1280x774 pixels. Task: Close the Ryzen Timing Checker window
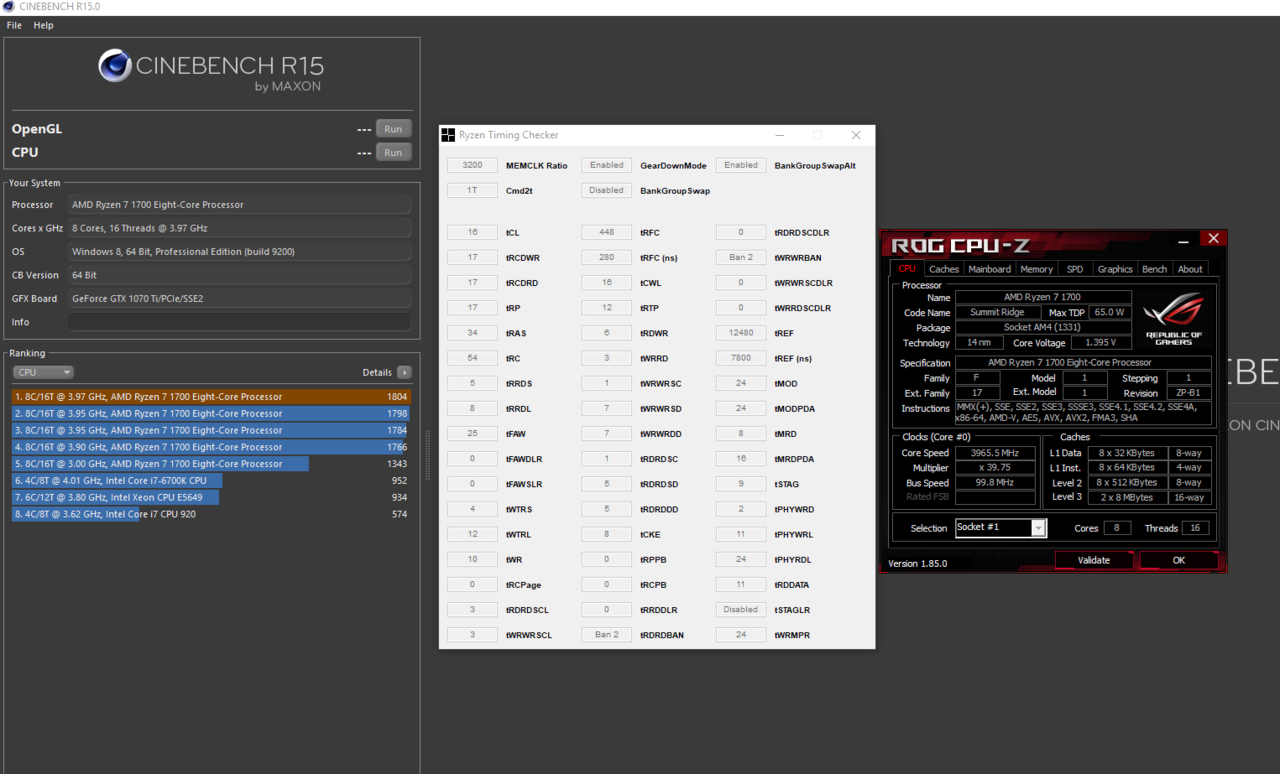point(856,135)
